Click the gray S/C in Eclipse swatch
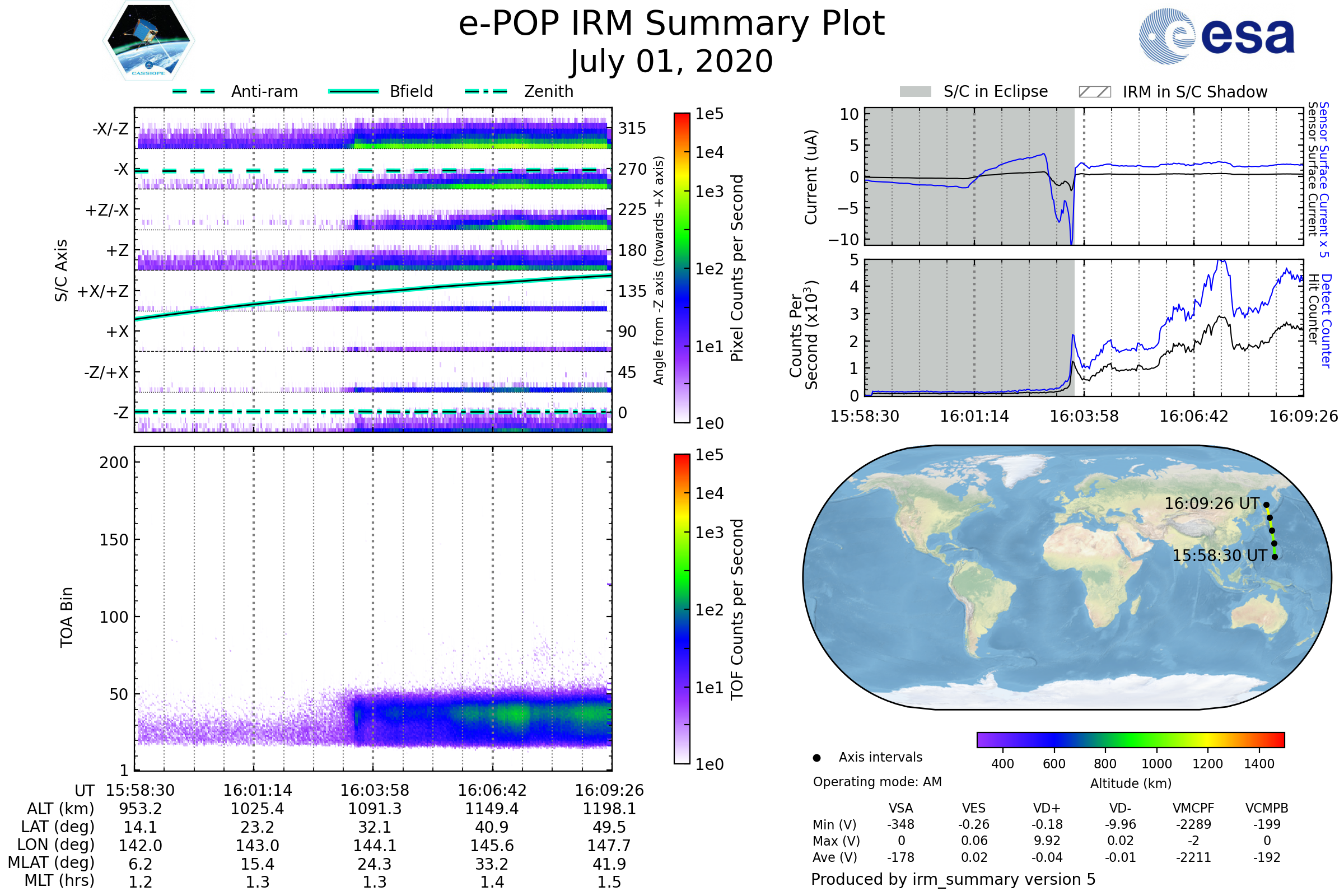1344x896 pixels. coord(915,92)
